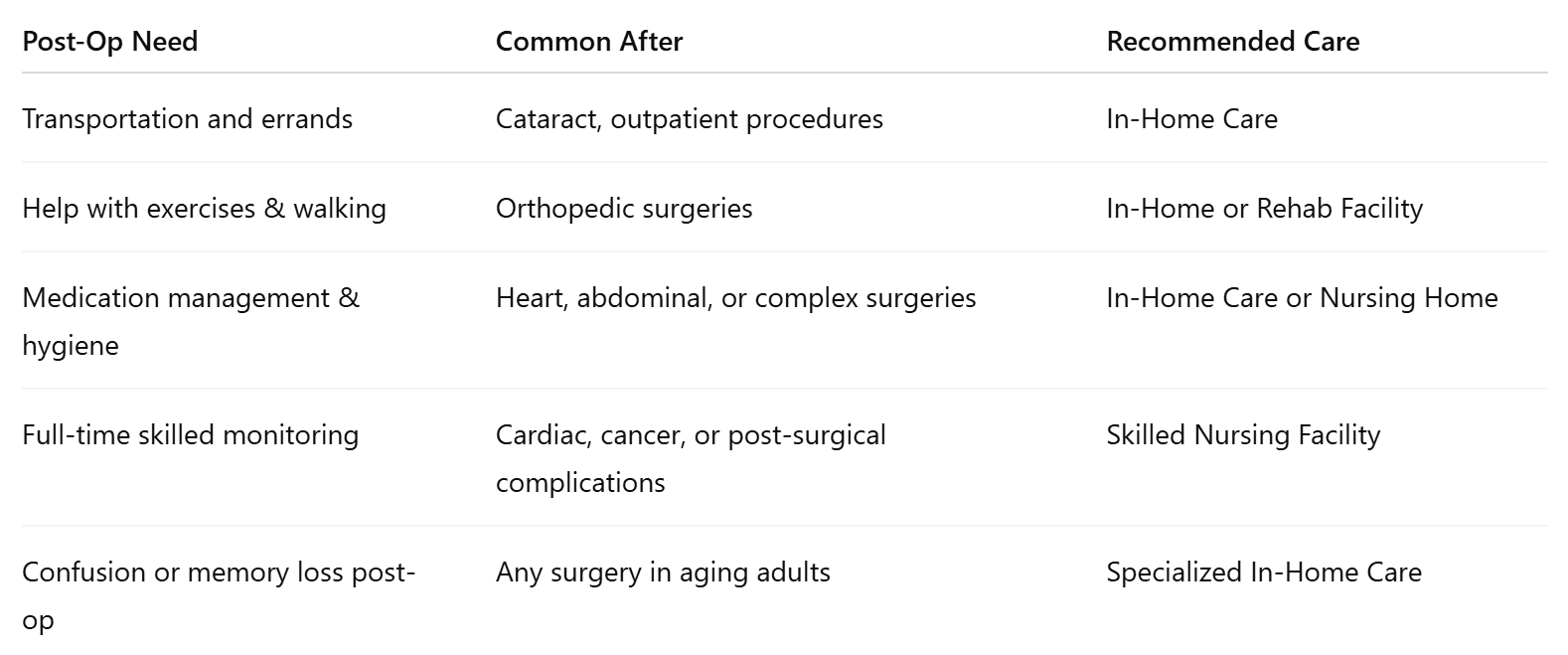Click Confusion or memory loss post-op cell
Image resolution: width=1568 pixels, height=655 pixels.
(x=219, y=595)
